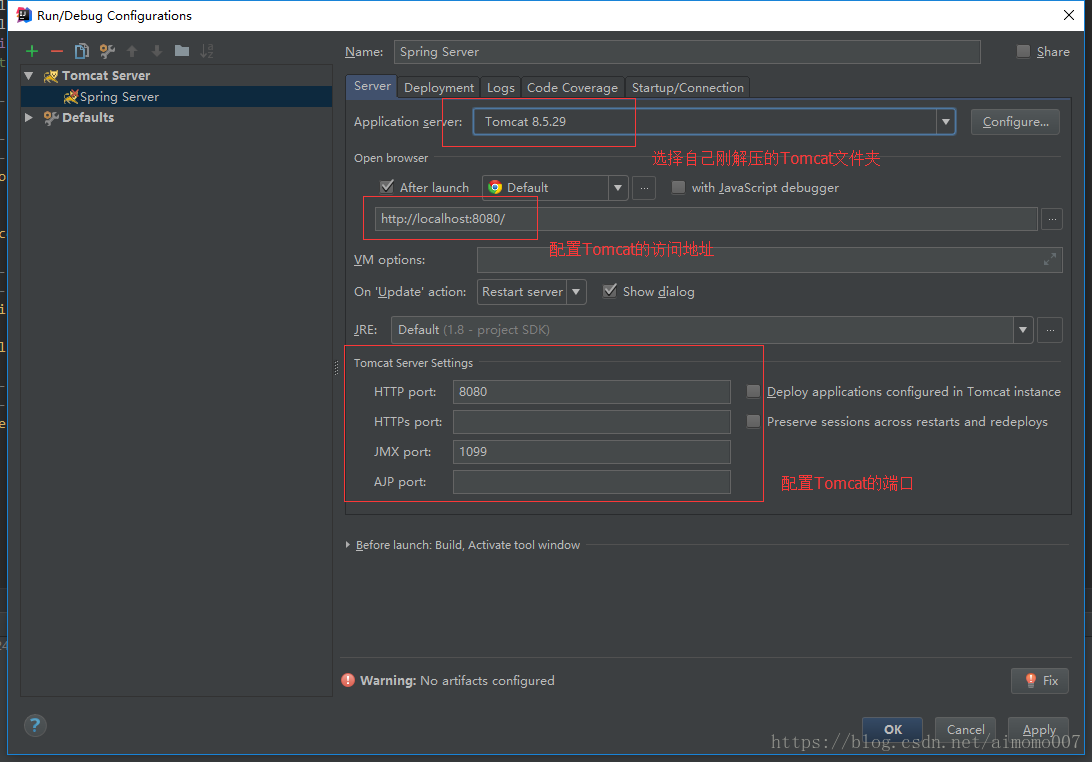Click the HTTP port field
The width and height of the screenshot is (1092, 762).
pos(591,391)
